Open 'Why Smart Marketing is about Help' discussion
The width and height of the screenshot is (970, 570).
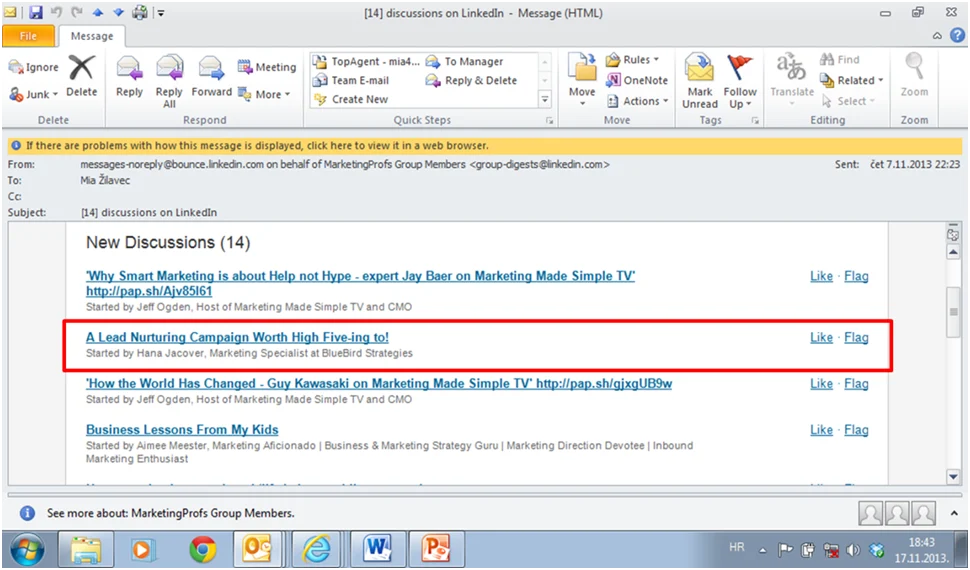(361, 276)
